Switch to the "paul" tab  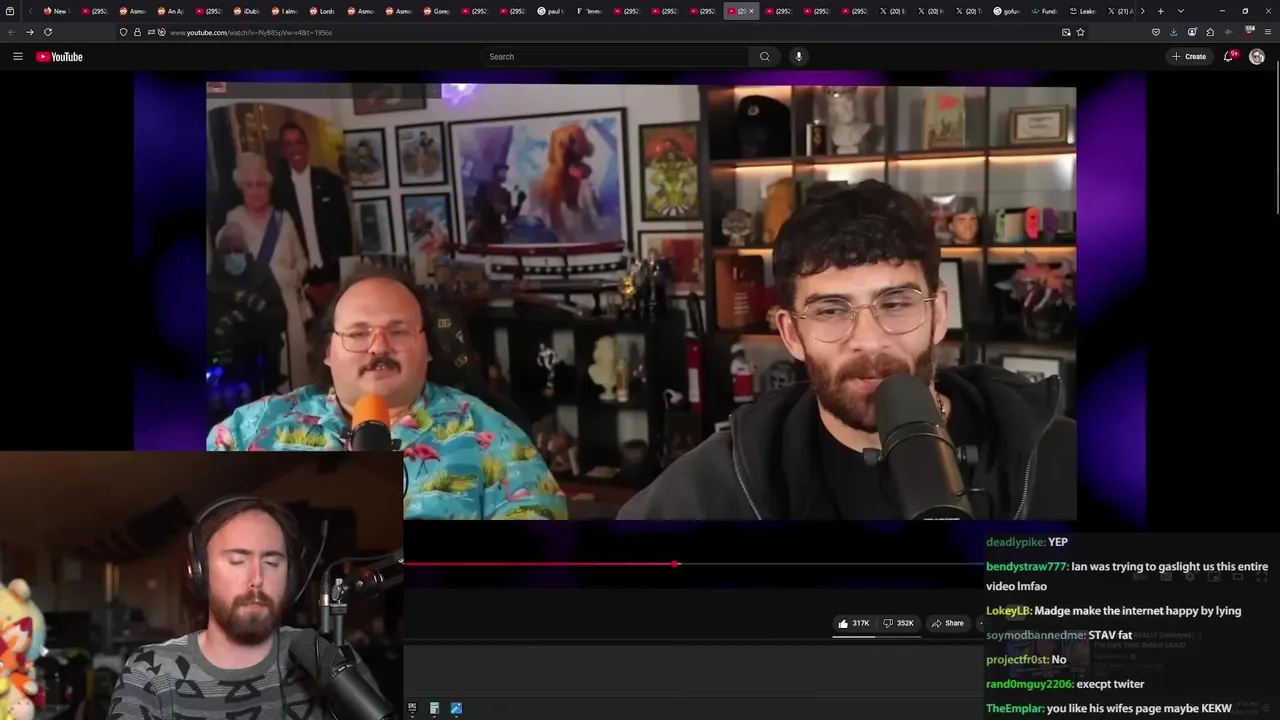tap(551, 11)
